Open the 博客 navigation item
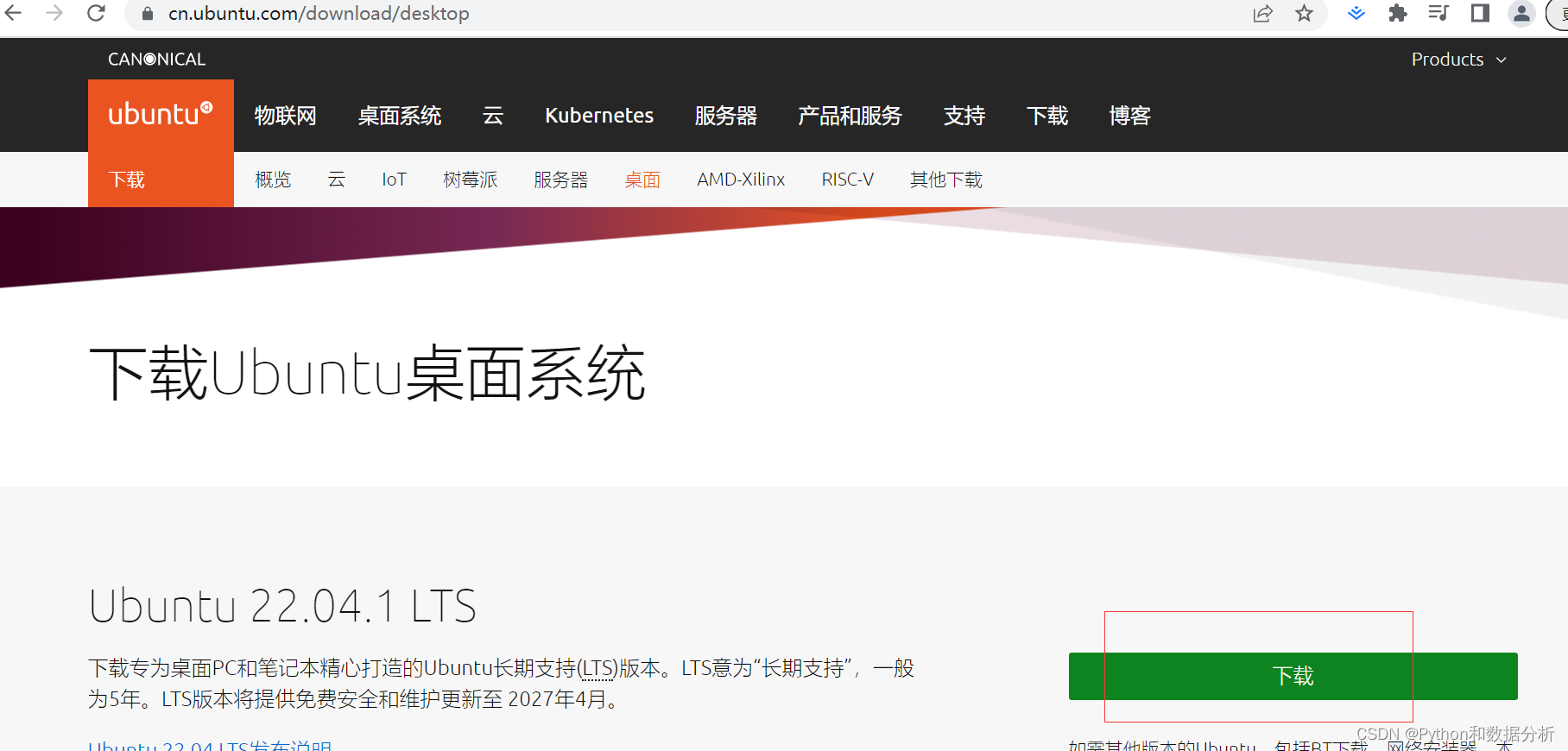The width and height of the screenshot is (1568, 751). click(1130, 116)
